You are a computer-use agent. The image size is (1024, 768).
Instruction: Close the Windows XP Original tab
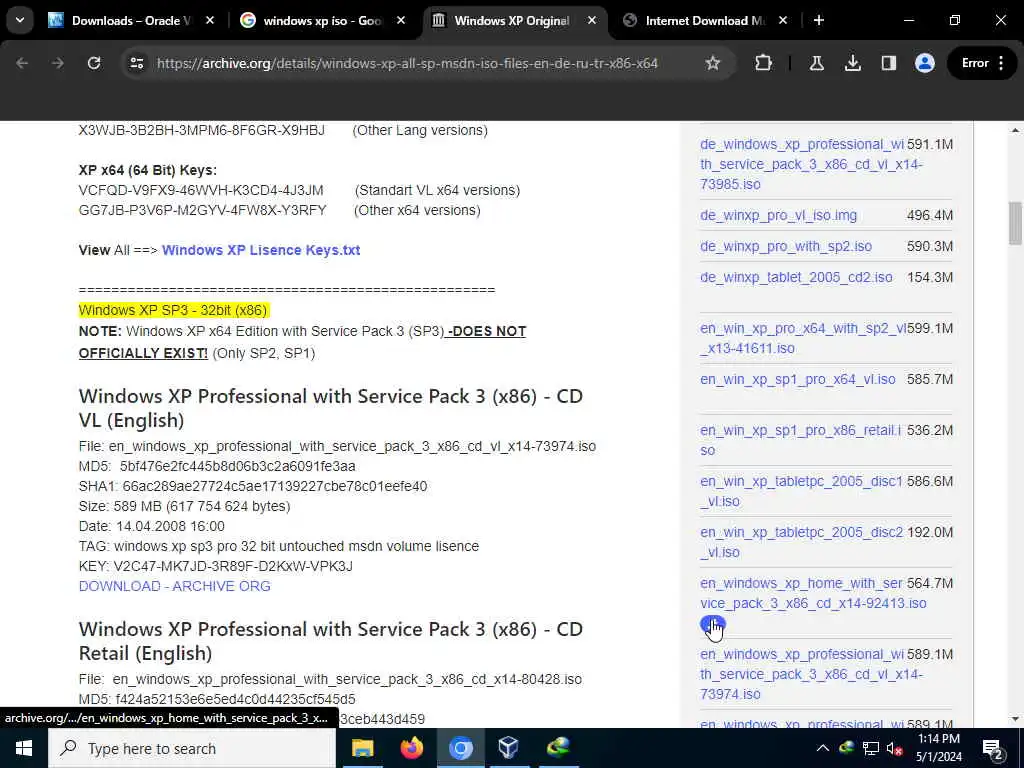[x=592, y=21]
